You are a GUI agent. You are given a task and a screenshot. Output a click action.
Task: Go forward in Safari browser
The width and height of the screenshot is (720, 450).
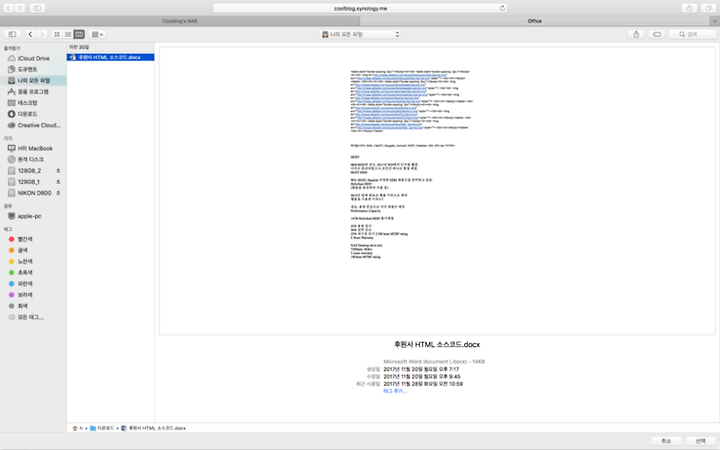20,8
